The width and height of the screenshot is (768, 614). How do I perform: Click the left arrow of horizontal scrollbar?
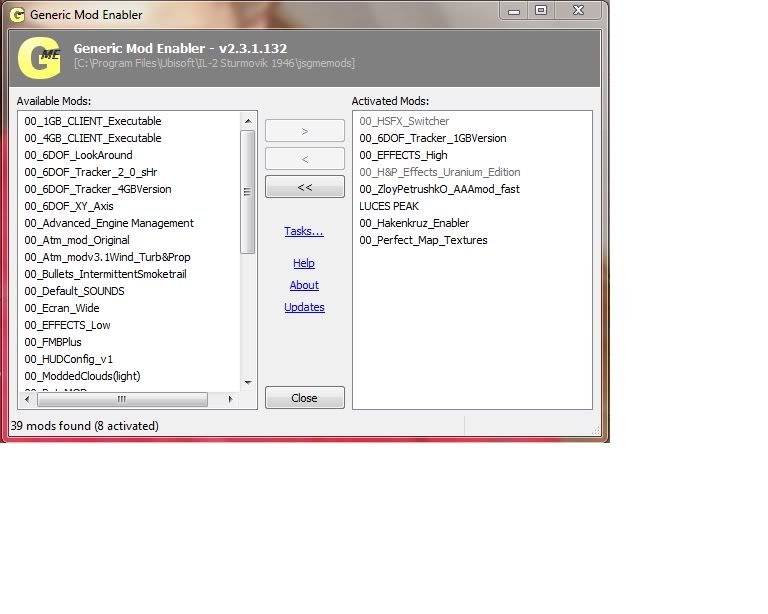click(x=27, y=400)
